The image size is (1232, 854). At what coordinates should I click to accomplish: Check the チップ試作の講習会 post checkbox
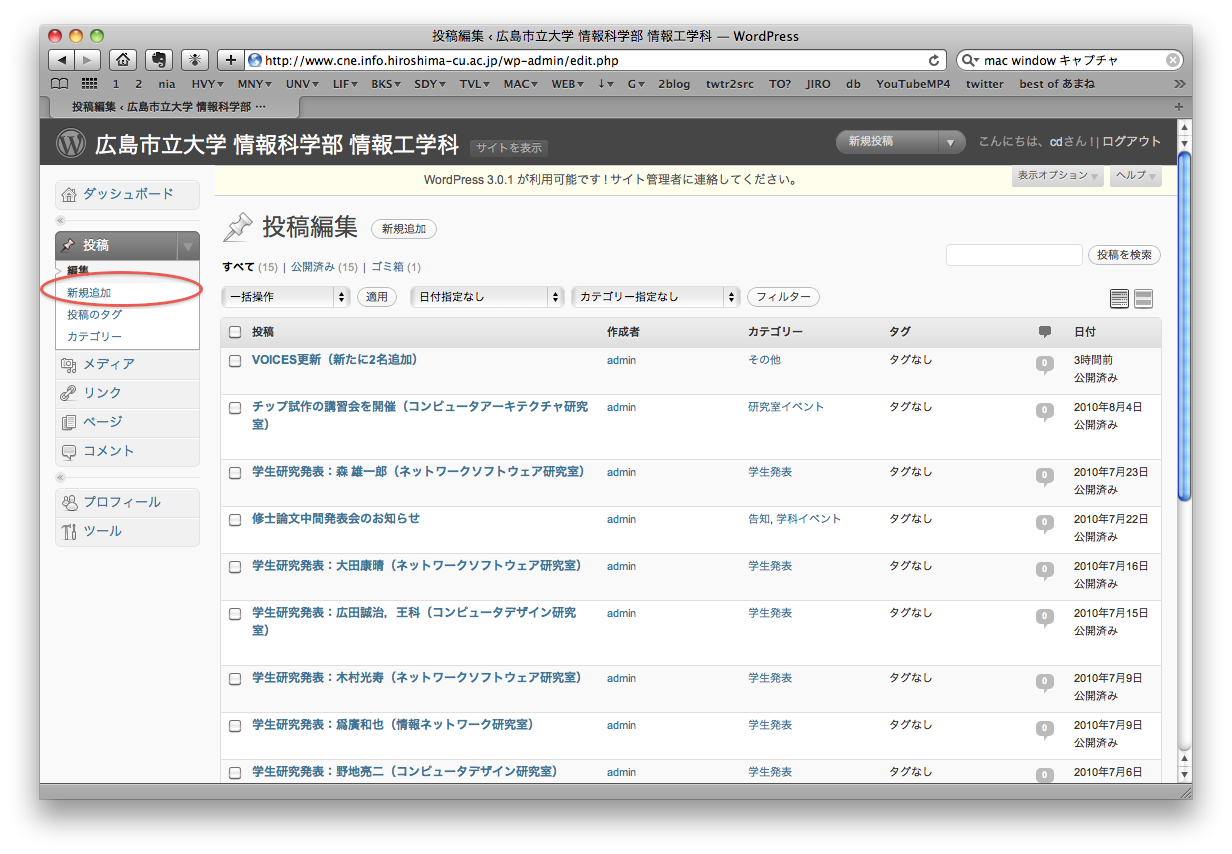pyautogui.click(x=235, y=408)
